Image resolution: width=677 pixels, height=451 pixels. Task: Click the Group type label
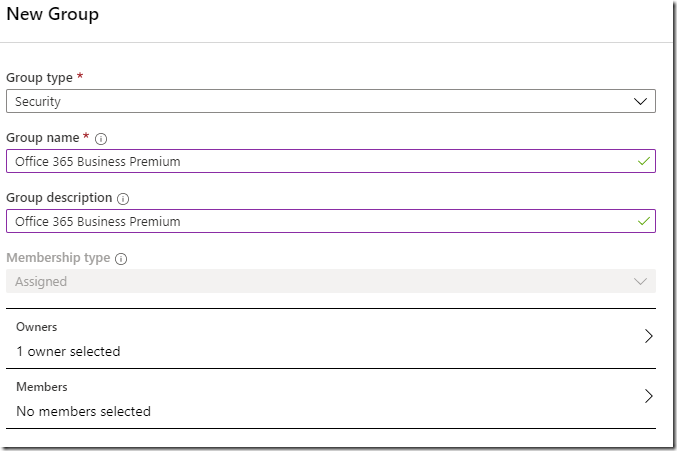[x=39, y=78]
